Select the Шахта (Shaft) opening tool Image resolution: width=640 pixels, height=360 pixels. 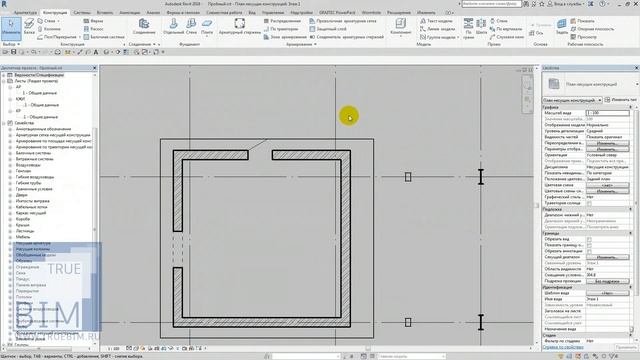point(481,27)
